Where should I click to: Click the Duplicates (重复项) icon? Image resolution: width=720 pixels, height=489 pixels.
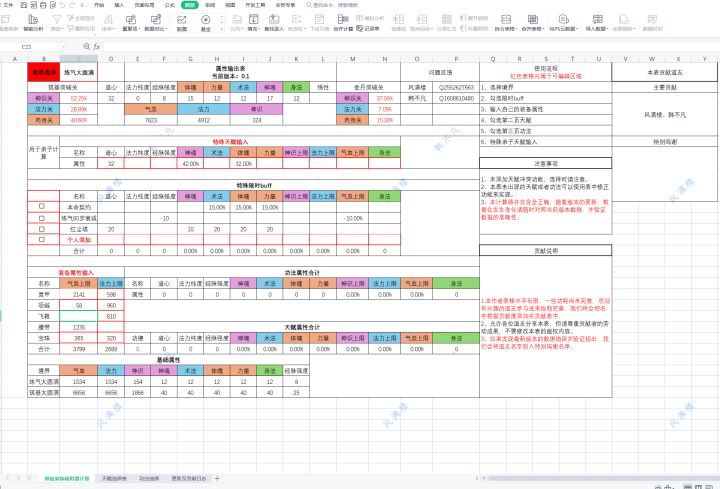click(x=130, y=19)
